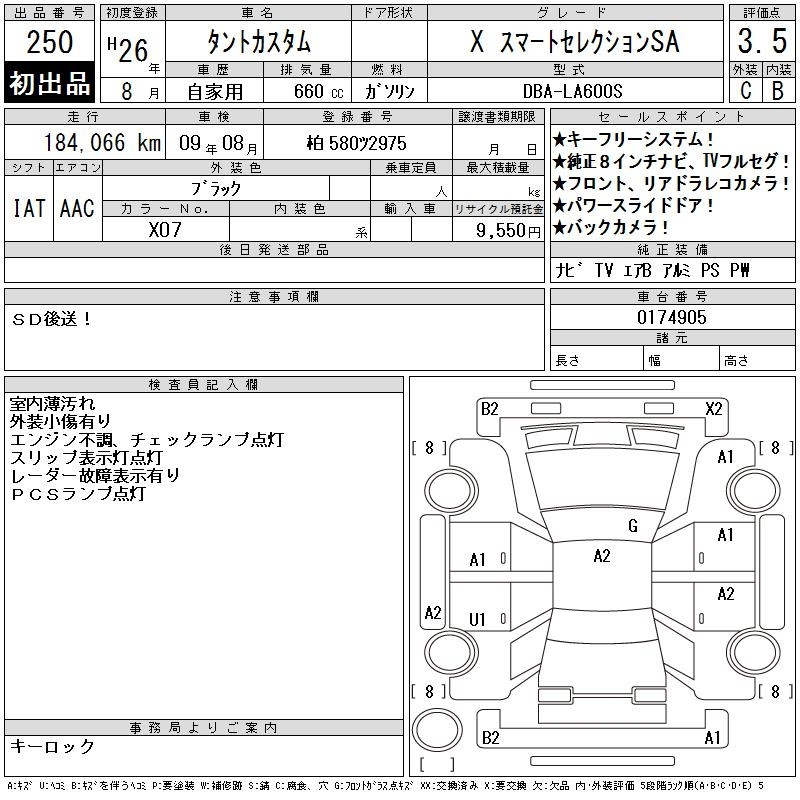
Task: Select inspection expiry "09年08月"
Action: pyautogui.click(x=218, y=144)
